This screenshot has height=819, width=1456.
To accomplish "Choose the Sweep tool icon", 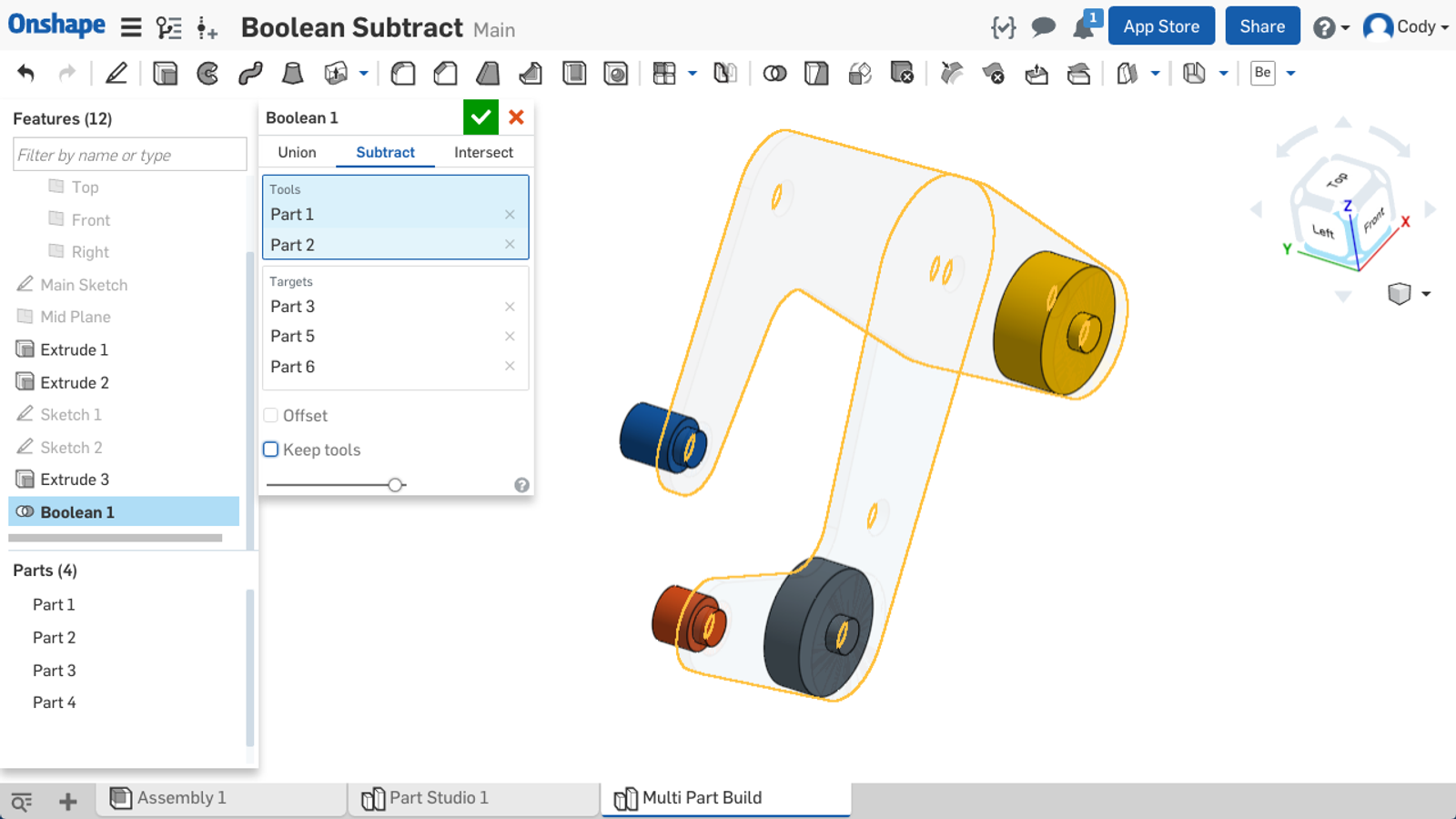I will (x=250, y=73).
